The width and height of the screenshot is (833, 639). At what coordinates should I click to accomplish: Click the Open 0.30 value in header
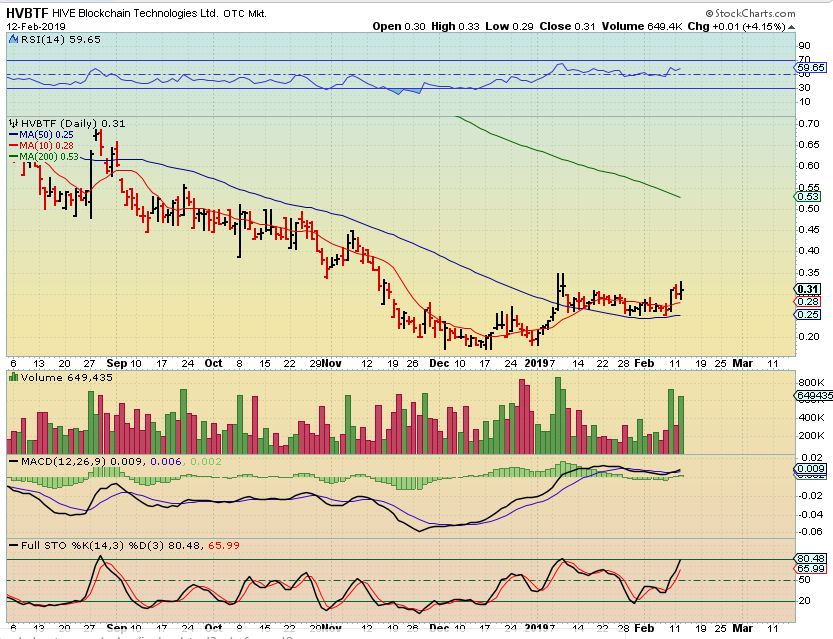click(399, 27)
